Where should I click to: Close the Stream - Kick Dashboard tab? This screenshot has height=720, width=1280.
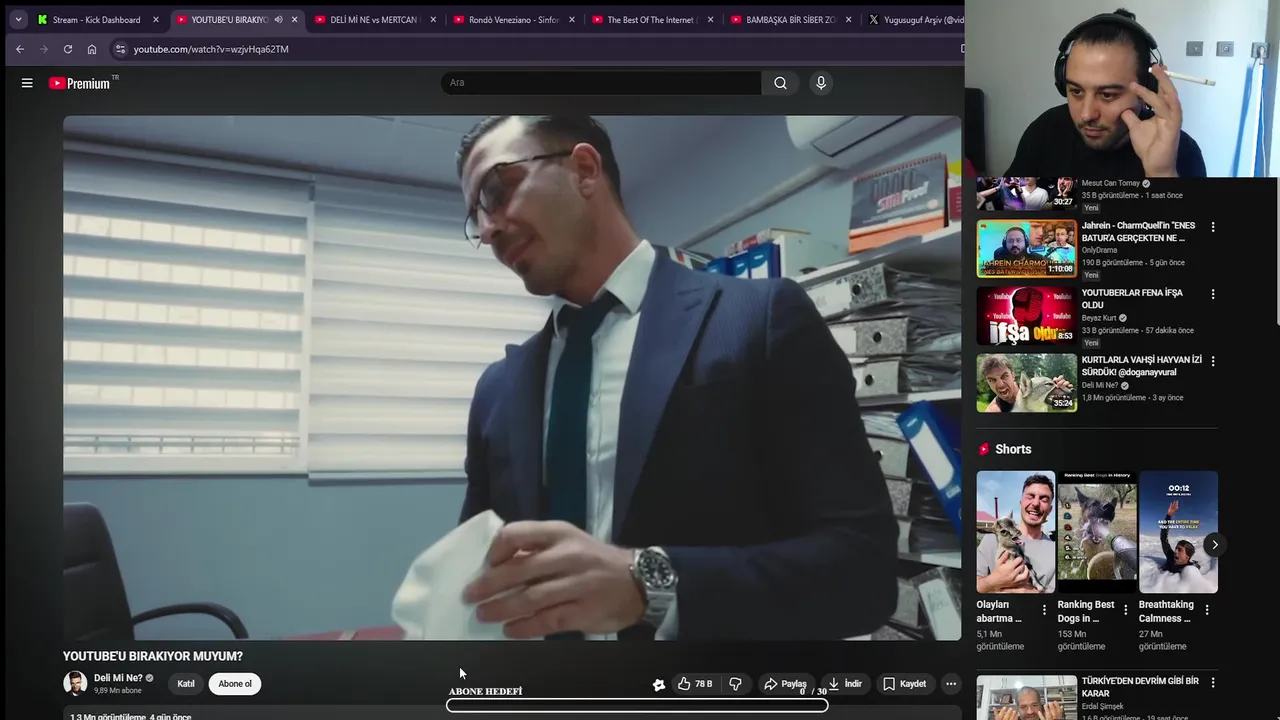(156, 20)
